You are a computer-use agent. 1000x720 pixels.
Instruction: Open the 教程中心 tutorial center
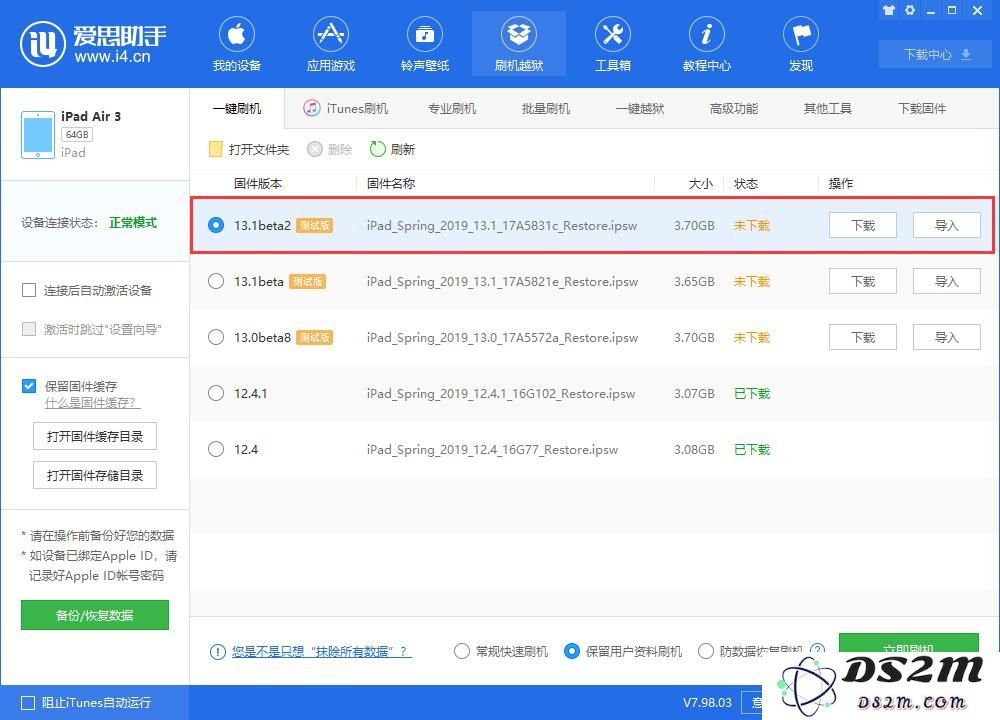[707, 45]
